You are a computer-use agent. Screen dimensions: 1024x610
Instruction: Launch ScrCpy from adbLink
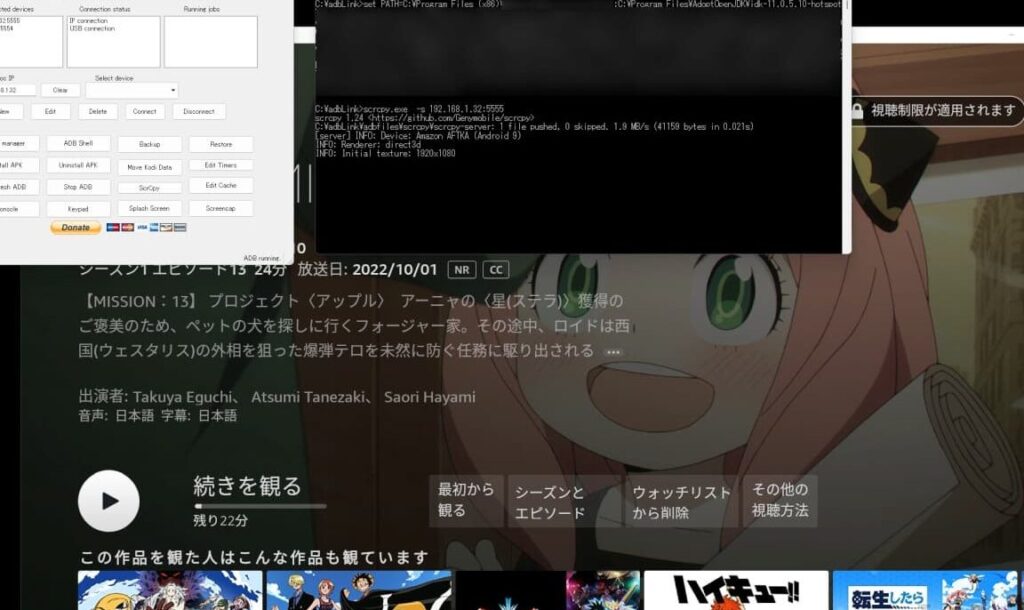pyautogui.click(x=150, y=188)
